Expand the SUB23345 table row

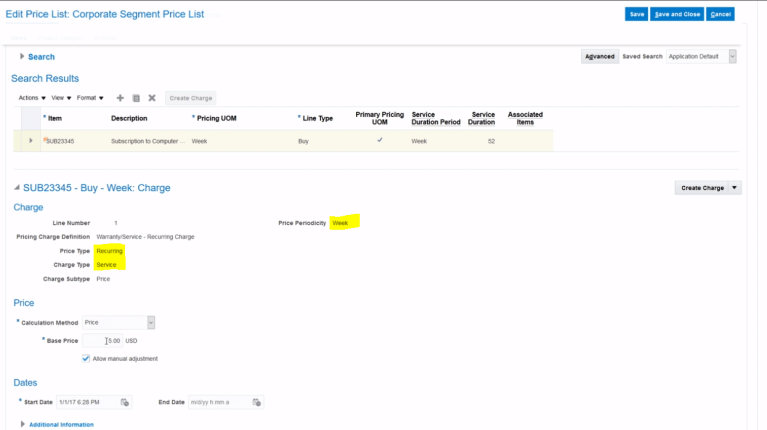click(x=31, y=141)
